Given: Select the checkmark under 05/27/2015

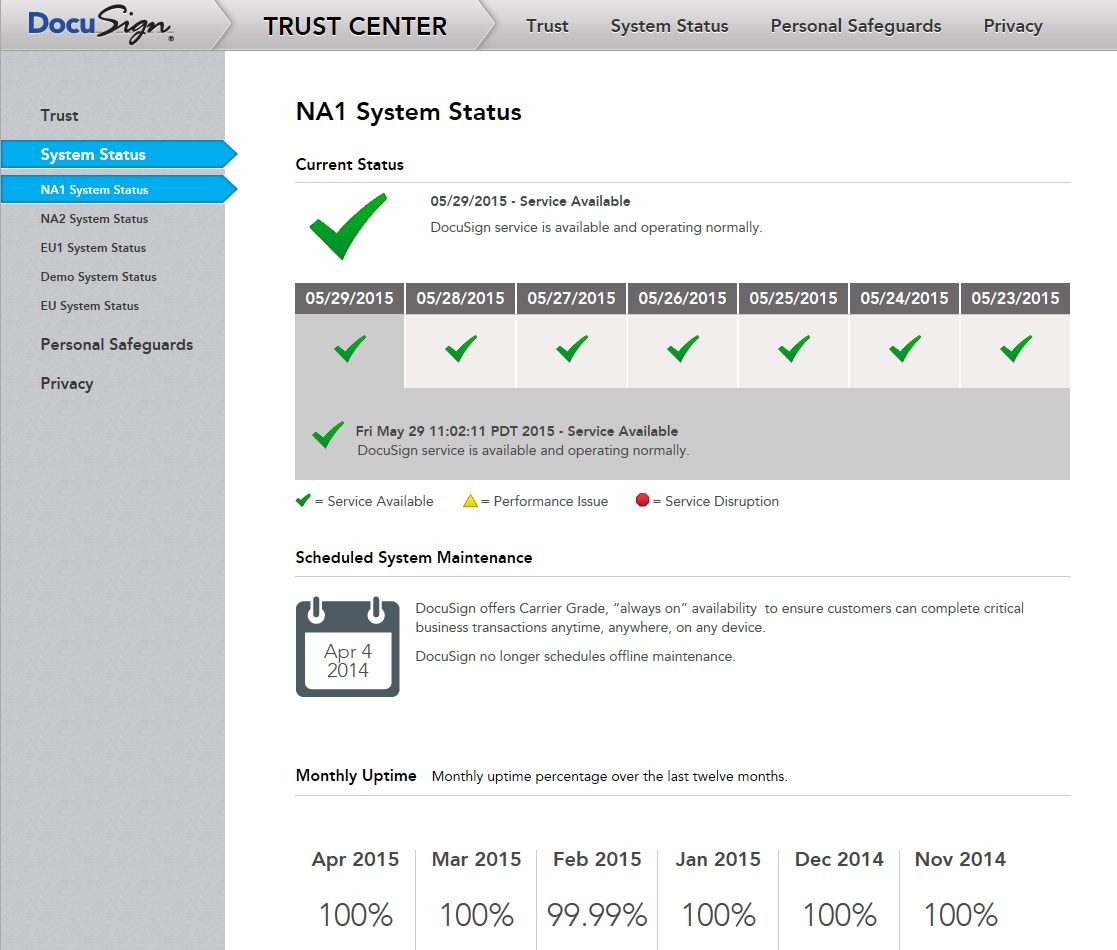Looking at the screenshot, I should 572,349.
